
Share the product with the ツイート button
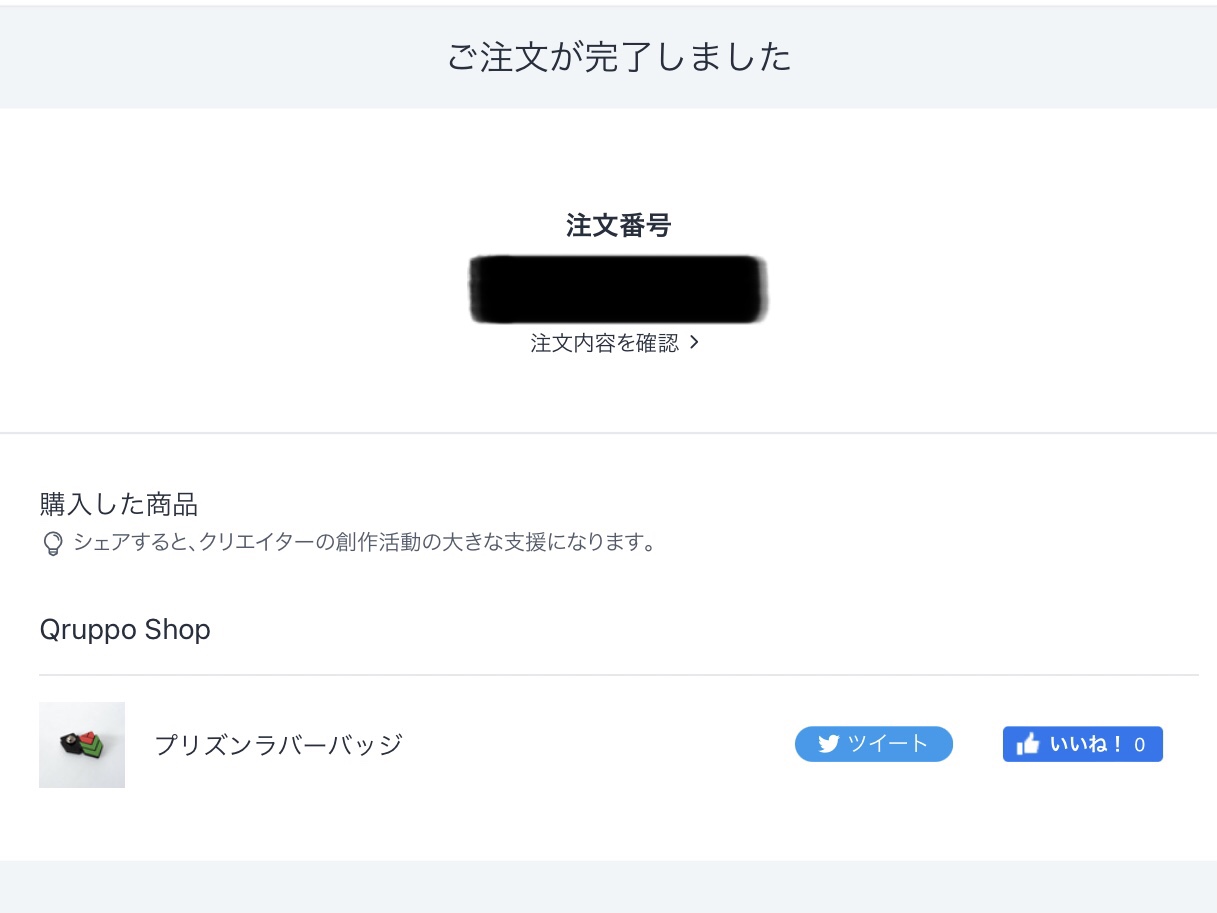(874, 744)
